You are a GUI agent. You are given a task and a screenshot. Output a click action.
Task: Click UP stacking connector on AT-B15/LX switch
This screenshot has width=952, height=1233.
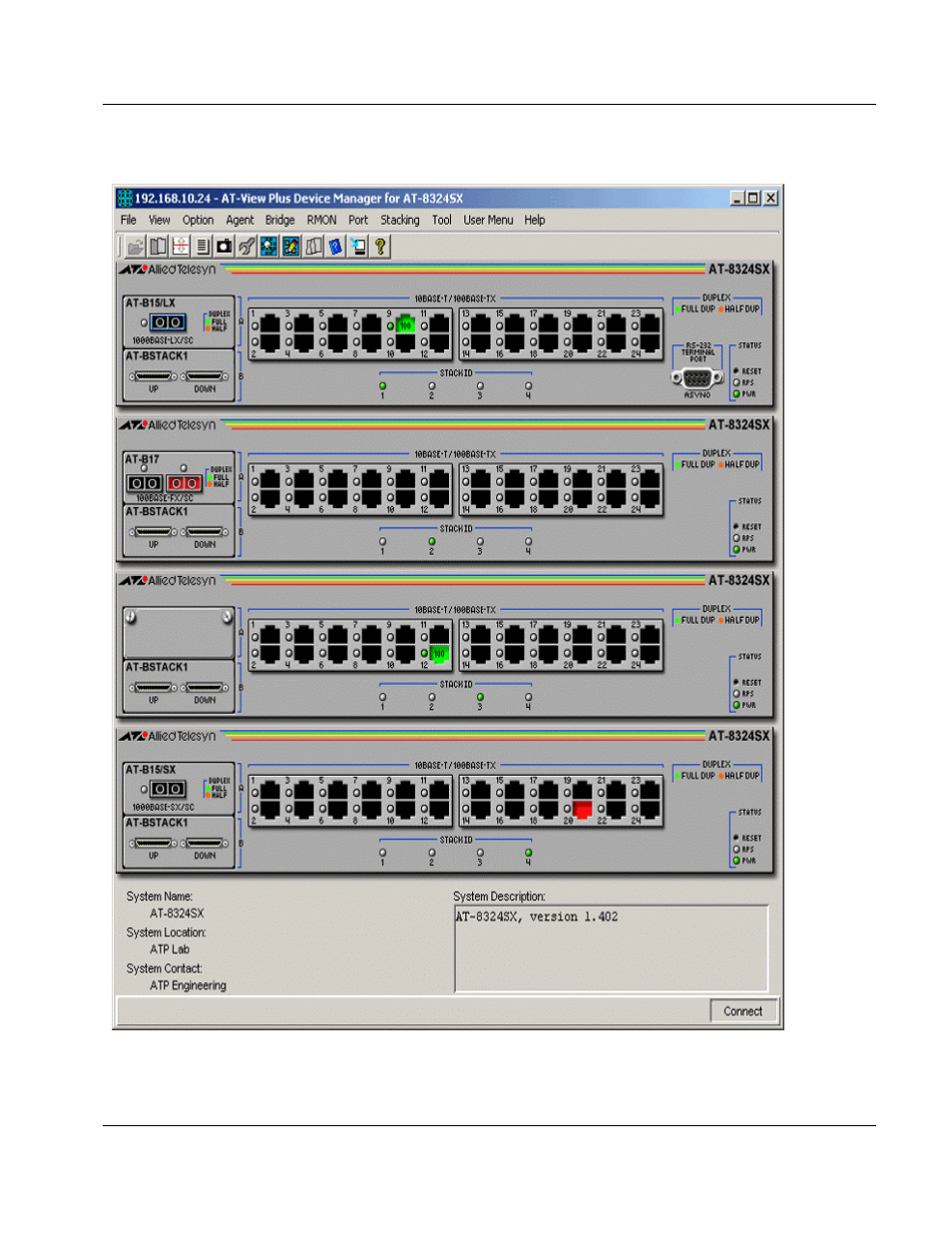pyautogui.click(x=154, y=376)
